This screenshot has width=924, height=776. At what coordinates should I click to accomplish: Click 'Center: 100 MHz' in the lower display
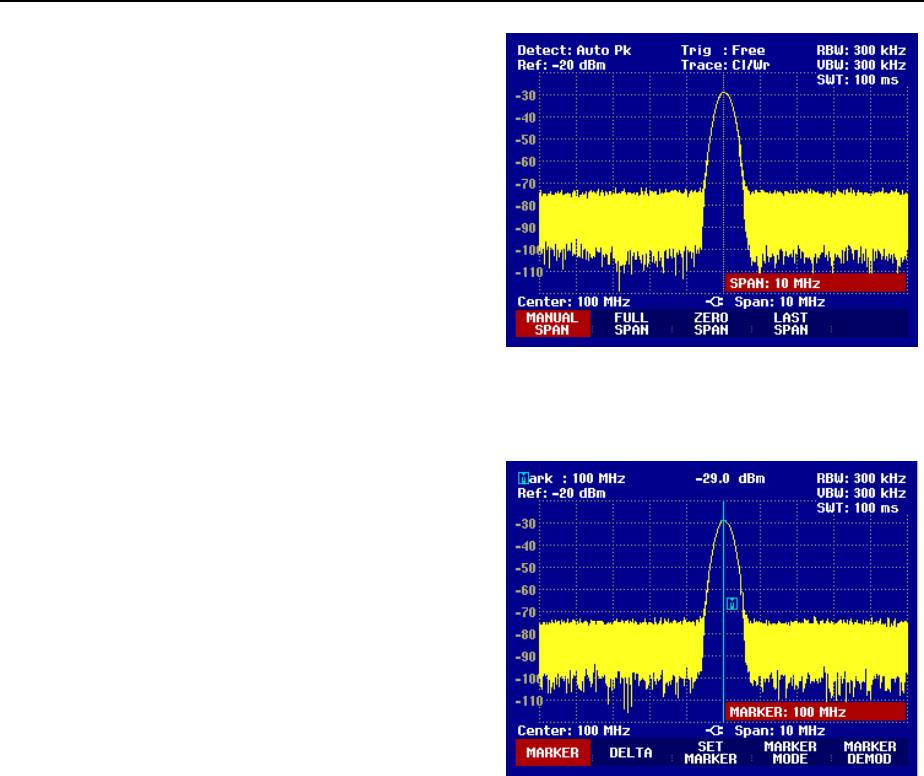tap(573, 731)
